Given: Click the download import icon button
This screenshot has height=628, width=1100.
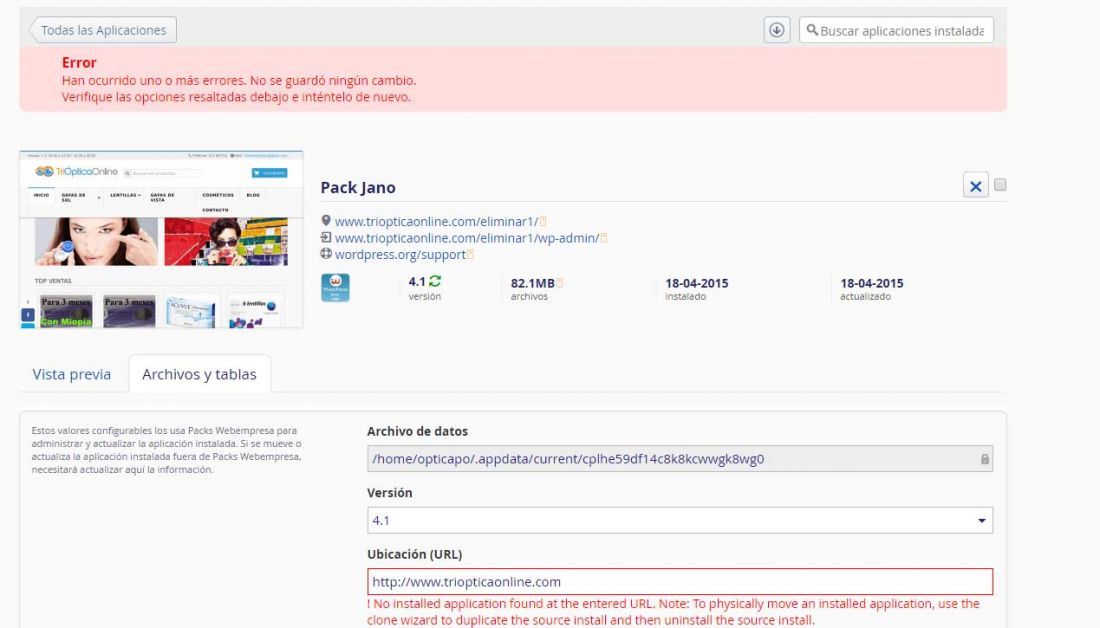Looking at the screenshot, I should (777, 30).
